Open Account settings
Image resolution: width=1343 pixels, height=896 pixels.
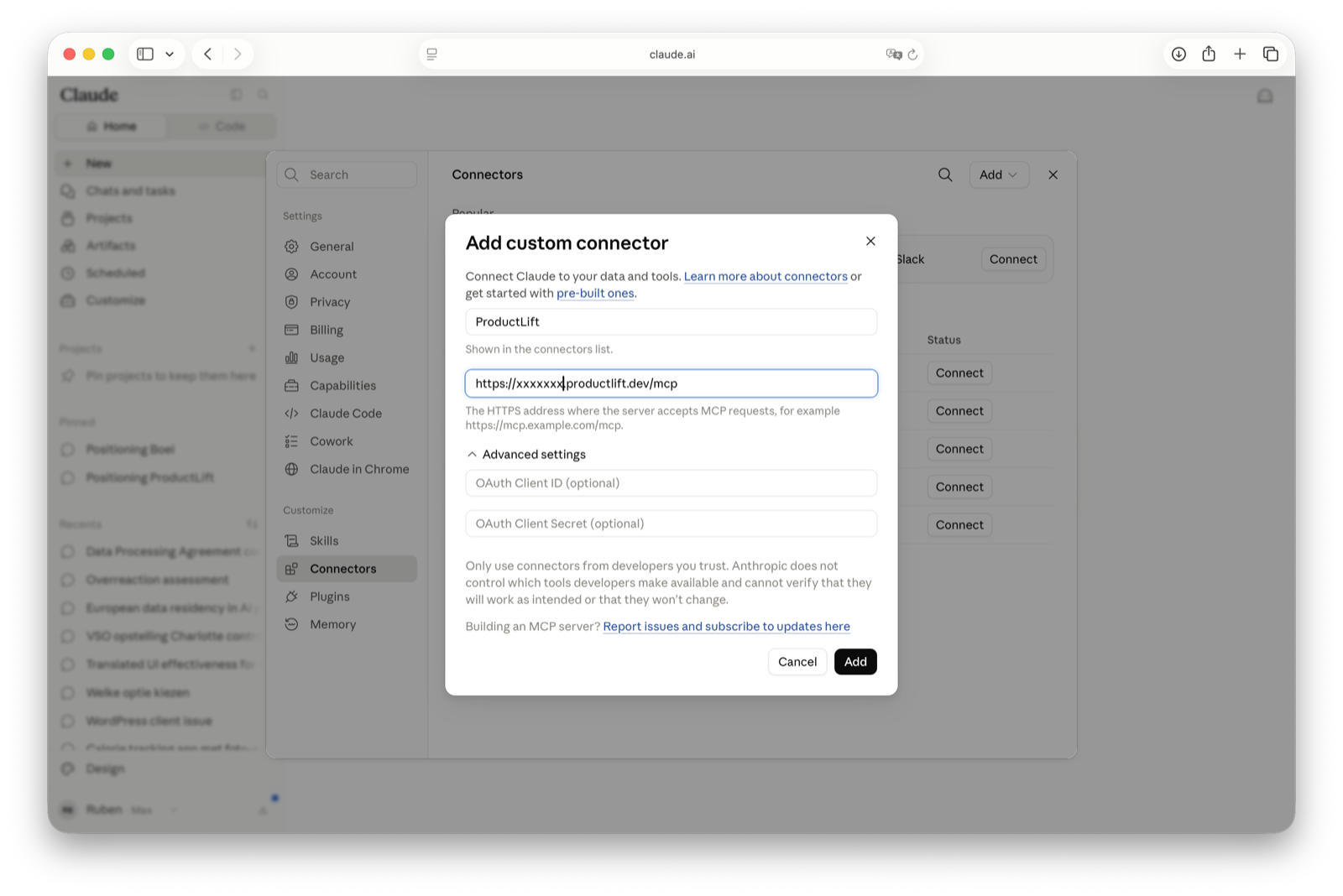coord(347,274)
